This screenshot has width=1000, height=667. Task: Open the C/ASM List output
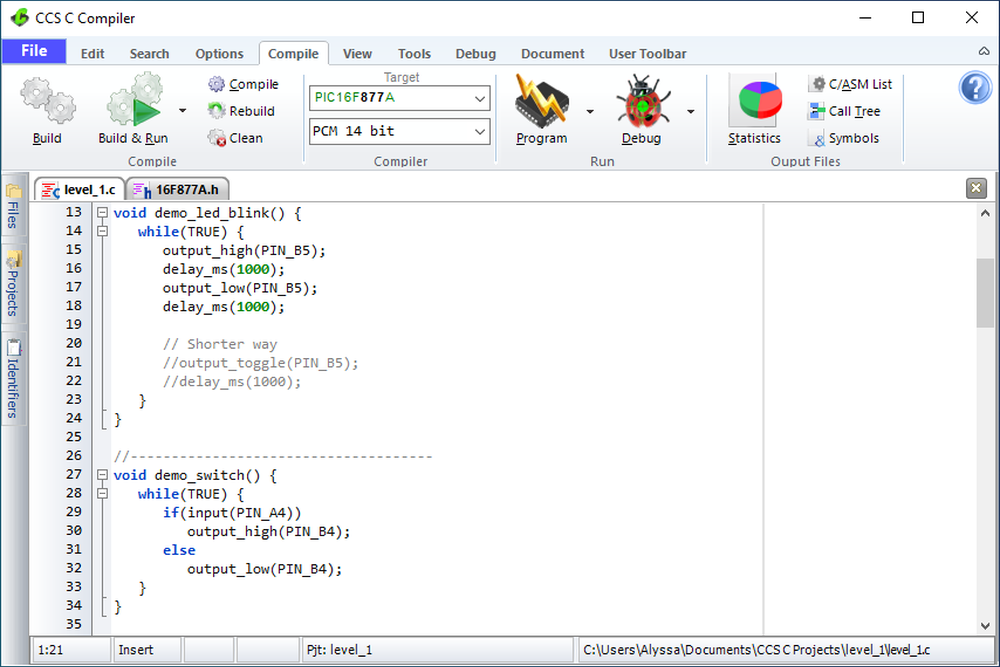pyautogui.click(x=851, y=84)
